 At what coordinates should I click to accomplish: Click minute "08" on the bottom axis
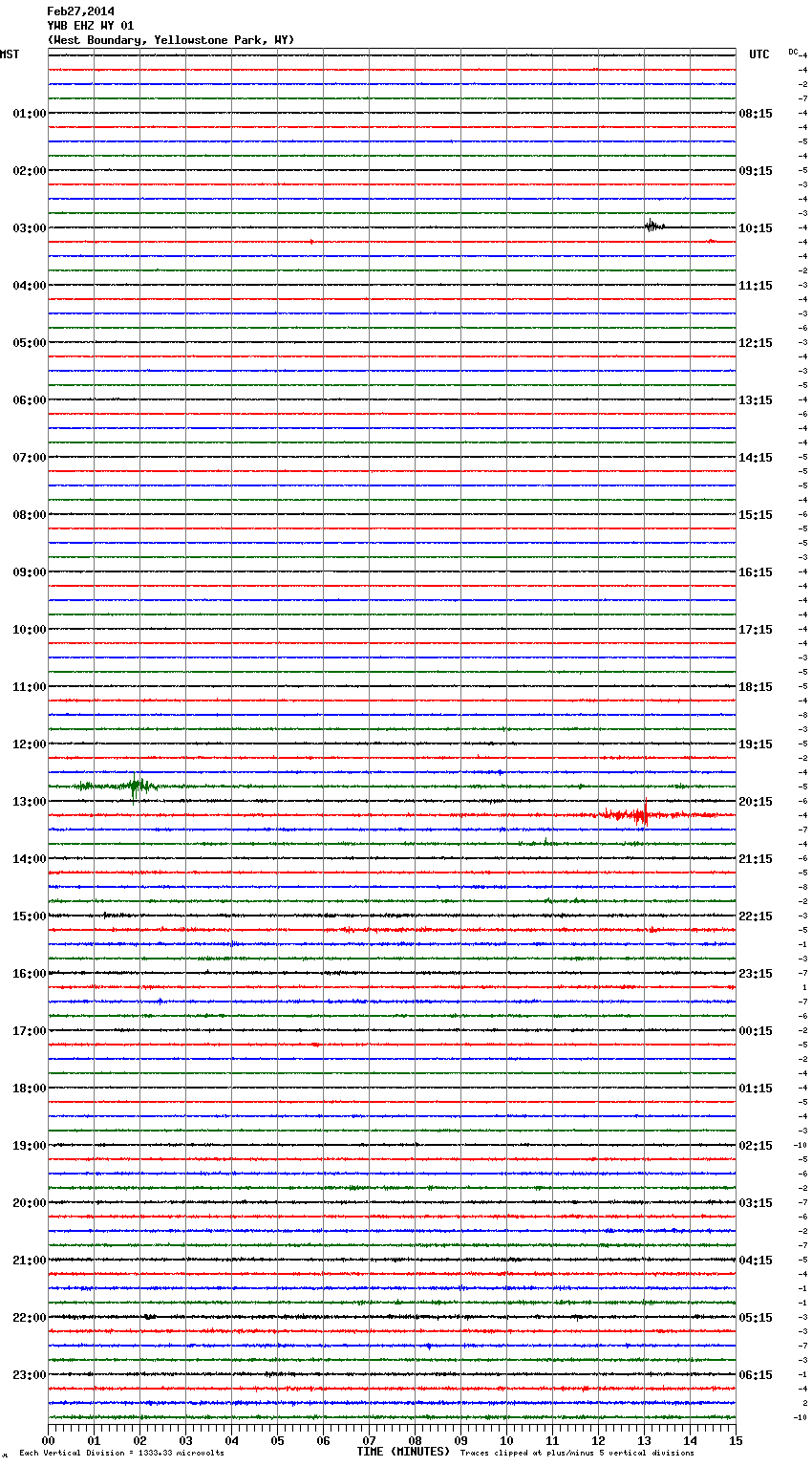(415, 1440)
